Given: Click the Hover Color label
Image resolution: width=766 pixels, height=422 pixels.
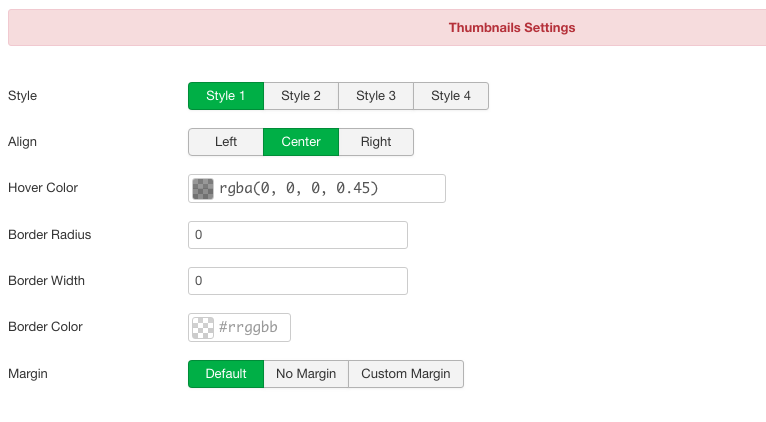Looking at the screenshot, I should (x=43, y=188).
